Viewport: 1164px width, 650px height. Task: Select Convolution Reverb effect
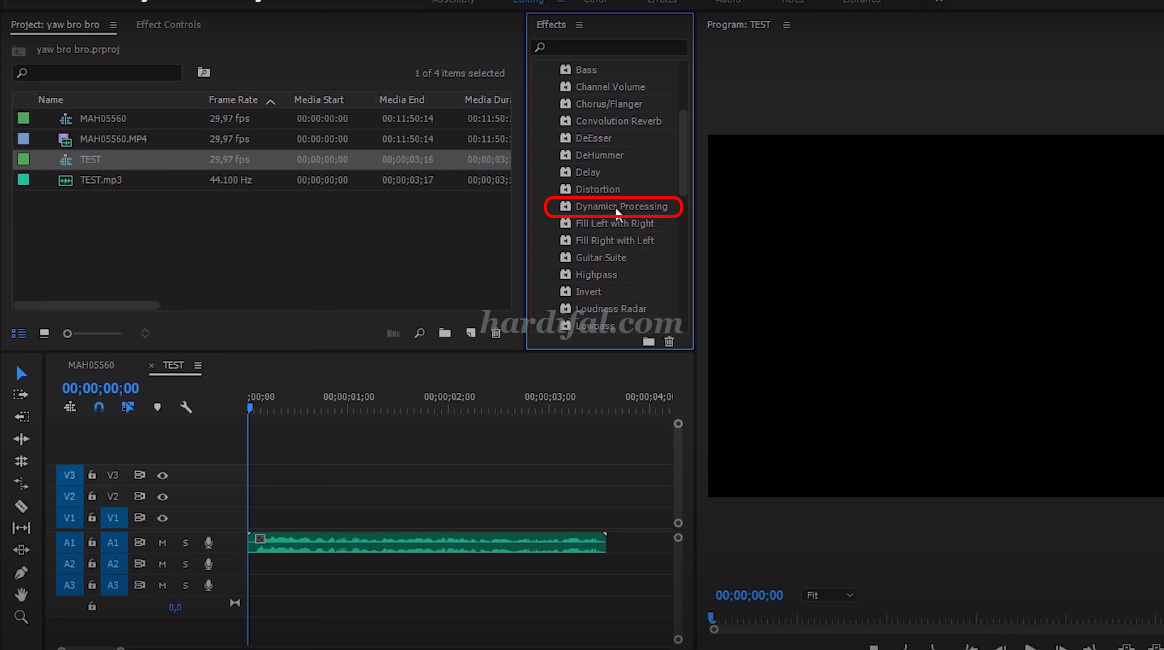point(618,121)
